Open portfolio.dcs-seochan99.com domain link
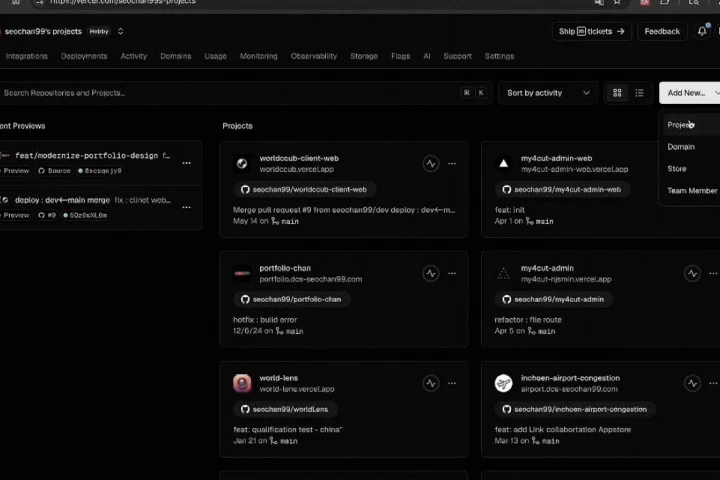The height and width of the screenshot is (480, 720). (311, 279)
